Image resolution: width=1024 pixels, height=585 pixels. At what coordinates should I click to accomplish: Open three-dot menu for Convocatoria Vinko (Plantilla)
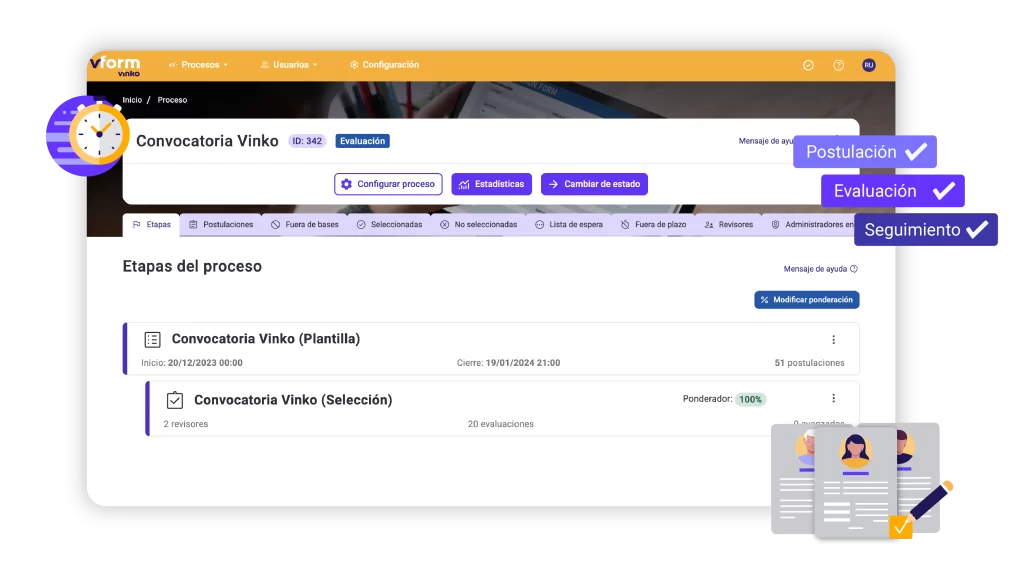(x=833, y=340)
